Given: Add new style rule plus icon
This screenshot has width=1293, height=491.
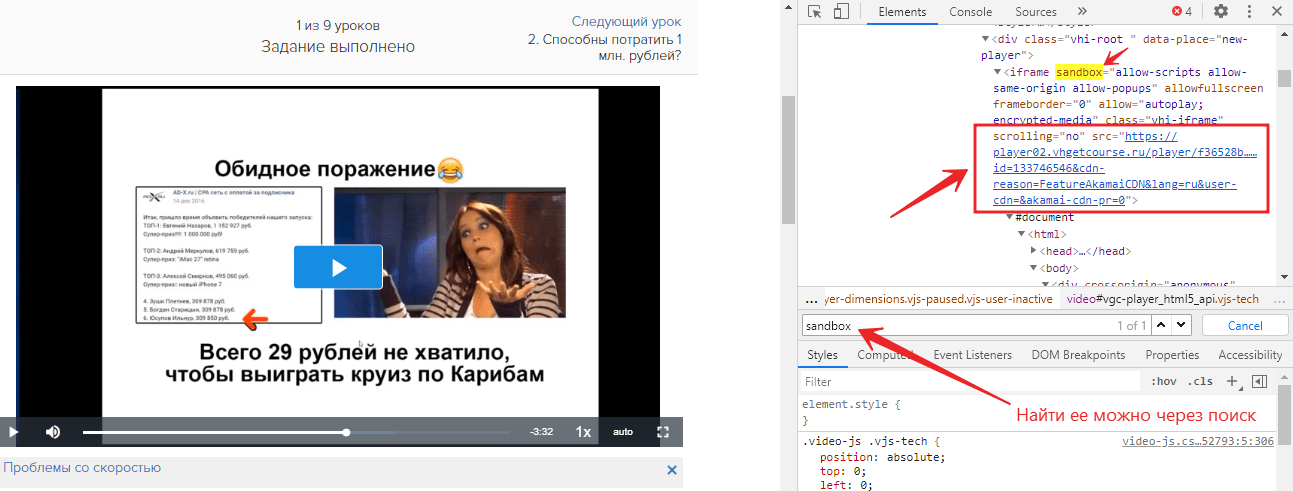Looking at the screenshot, I should click(1234, 382).
